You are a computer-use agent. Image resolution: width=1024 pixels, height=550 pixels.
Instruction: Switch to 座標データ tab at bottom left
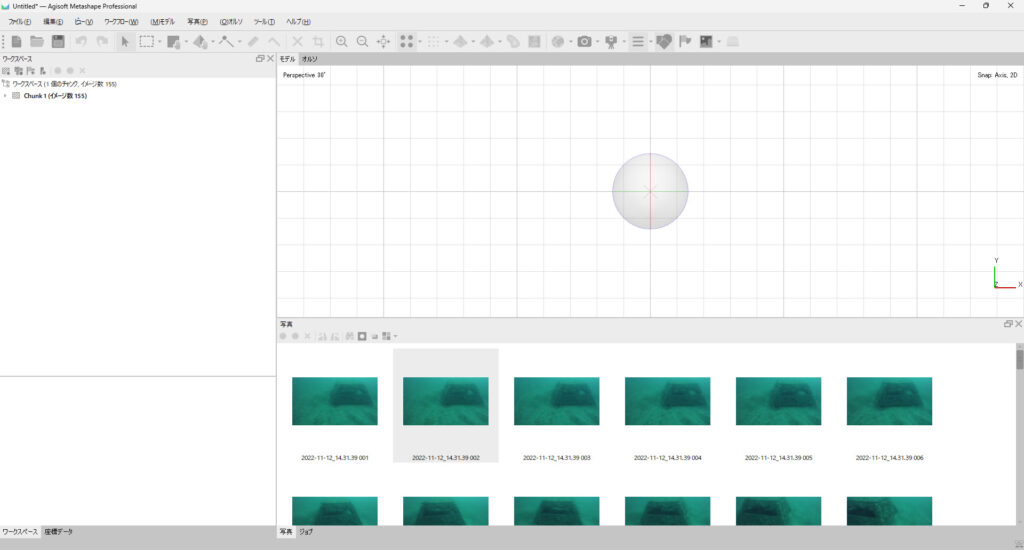[x=59, y=532]
